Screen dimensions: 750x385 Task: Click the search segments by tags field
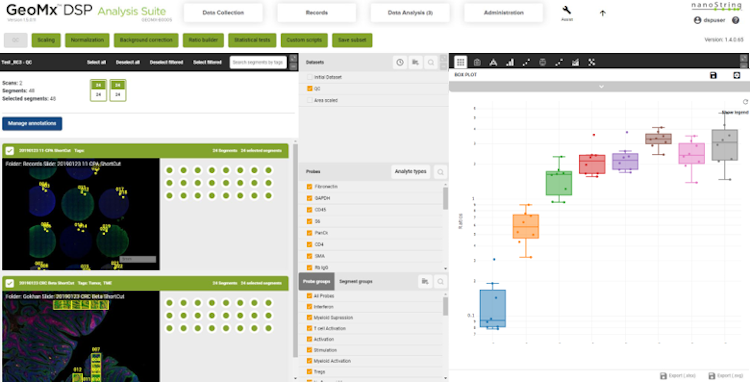[258, 63]
